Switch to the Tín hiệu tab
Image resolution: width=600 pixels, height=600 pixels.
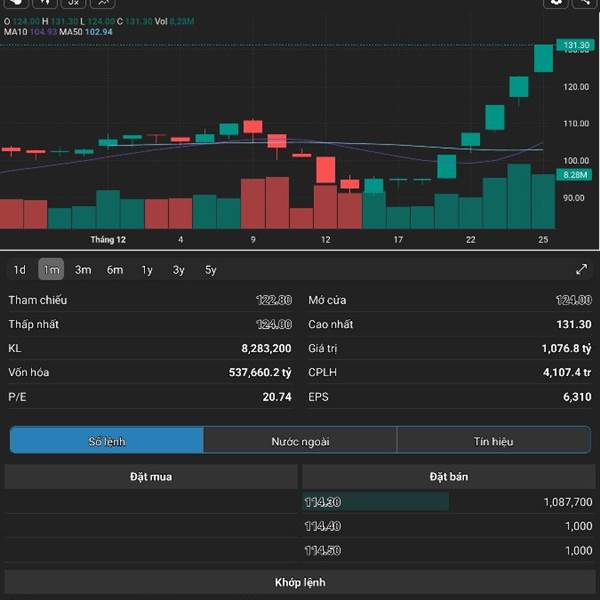[493, 441]
